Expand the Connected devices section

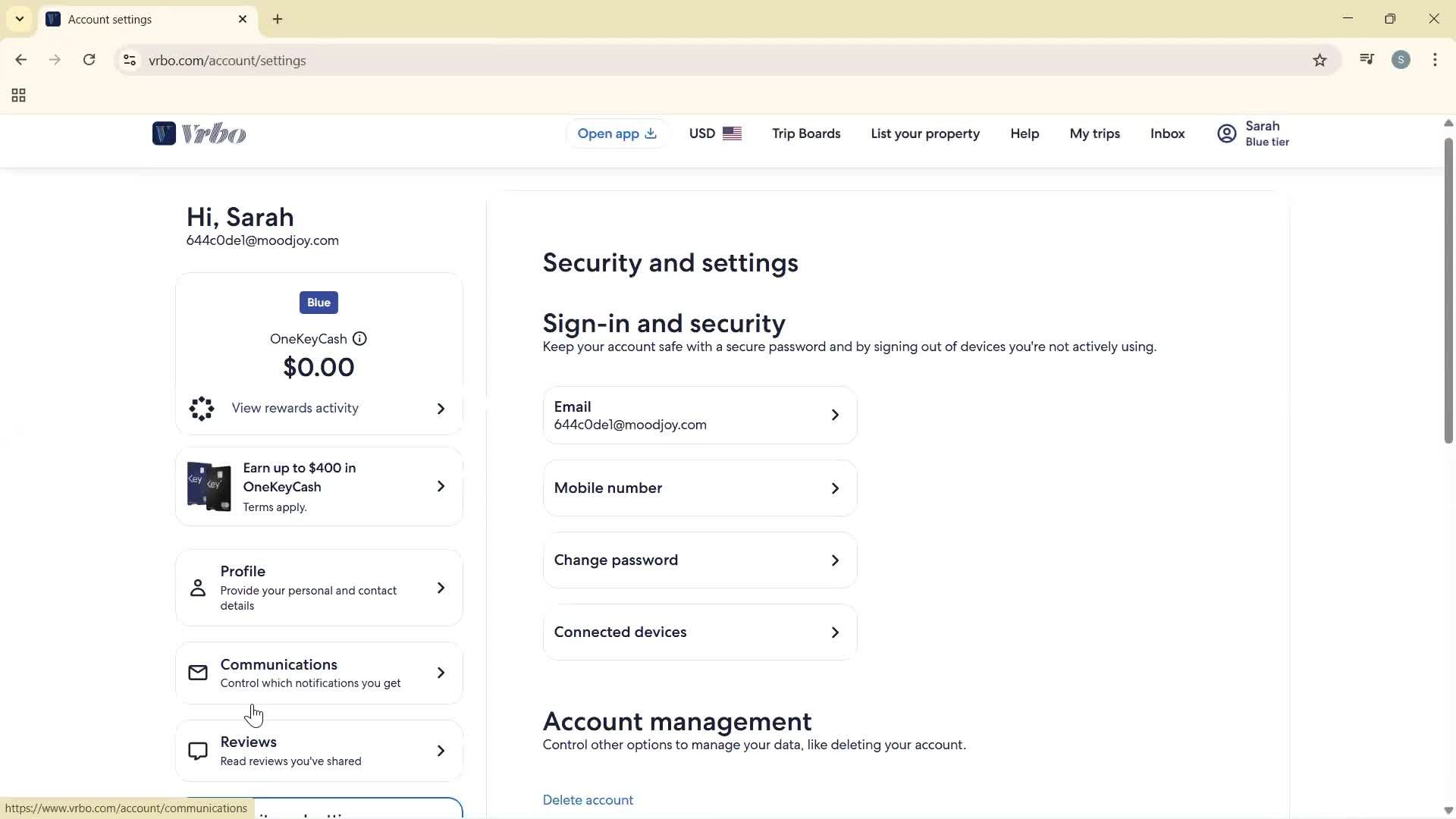[698, 632]
